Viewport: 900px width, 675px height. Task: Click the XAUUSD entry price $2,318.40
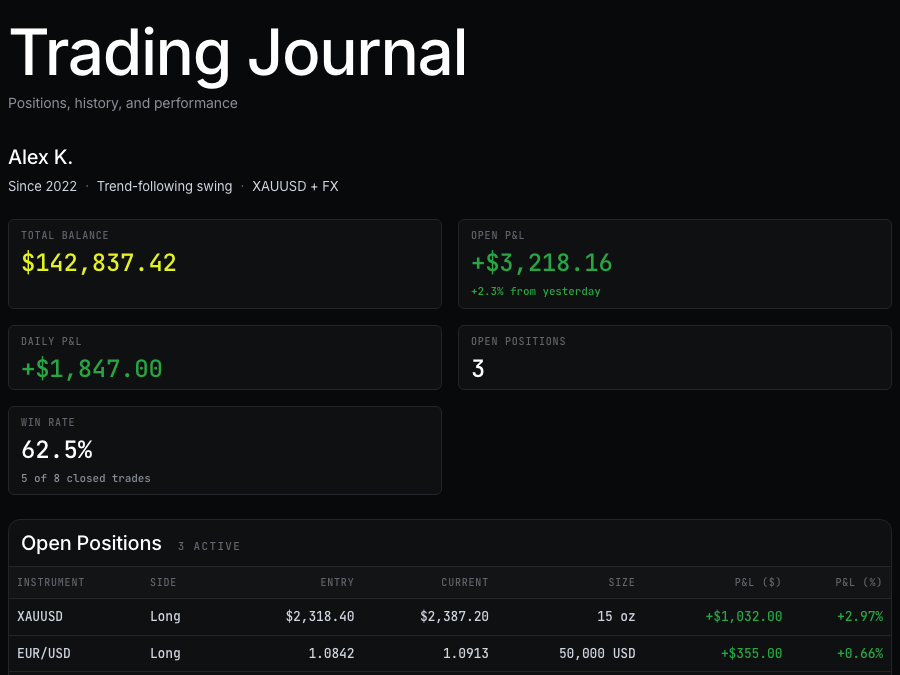[320, 616]
